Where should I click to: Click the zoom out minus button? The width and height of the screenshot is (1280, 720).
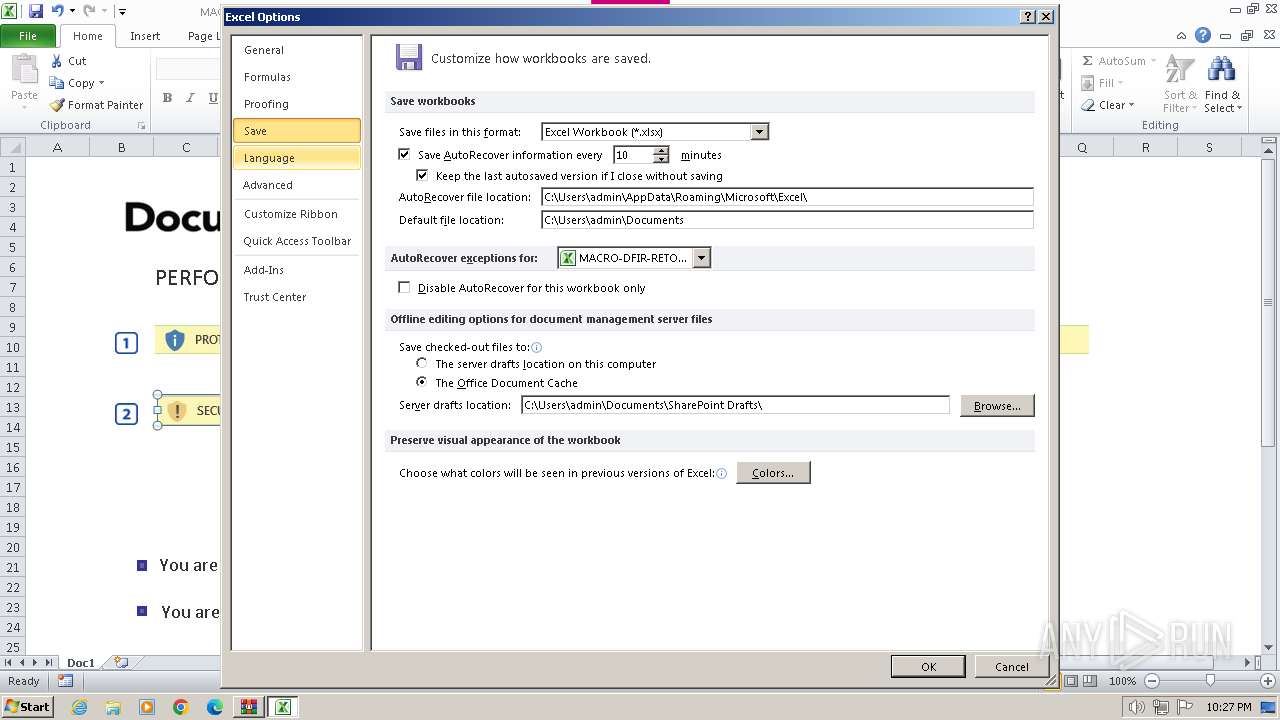click(1151, 681)
